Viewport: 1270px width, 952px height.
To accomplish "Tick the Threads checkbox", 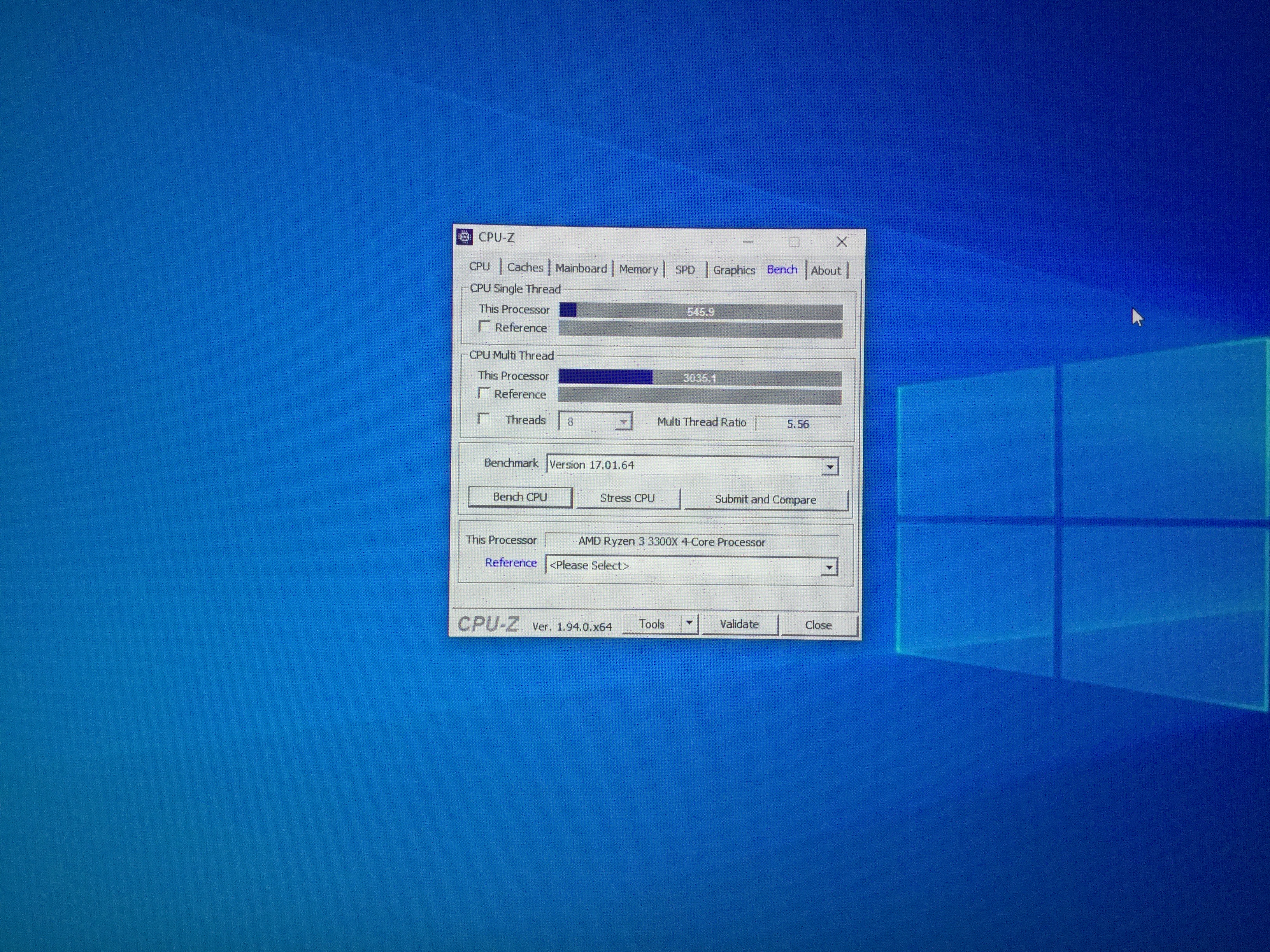I will (x=483, y=418).
